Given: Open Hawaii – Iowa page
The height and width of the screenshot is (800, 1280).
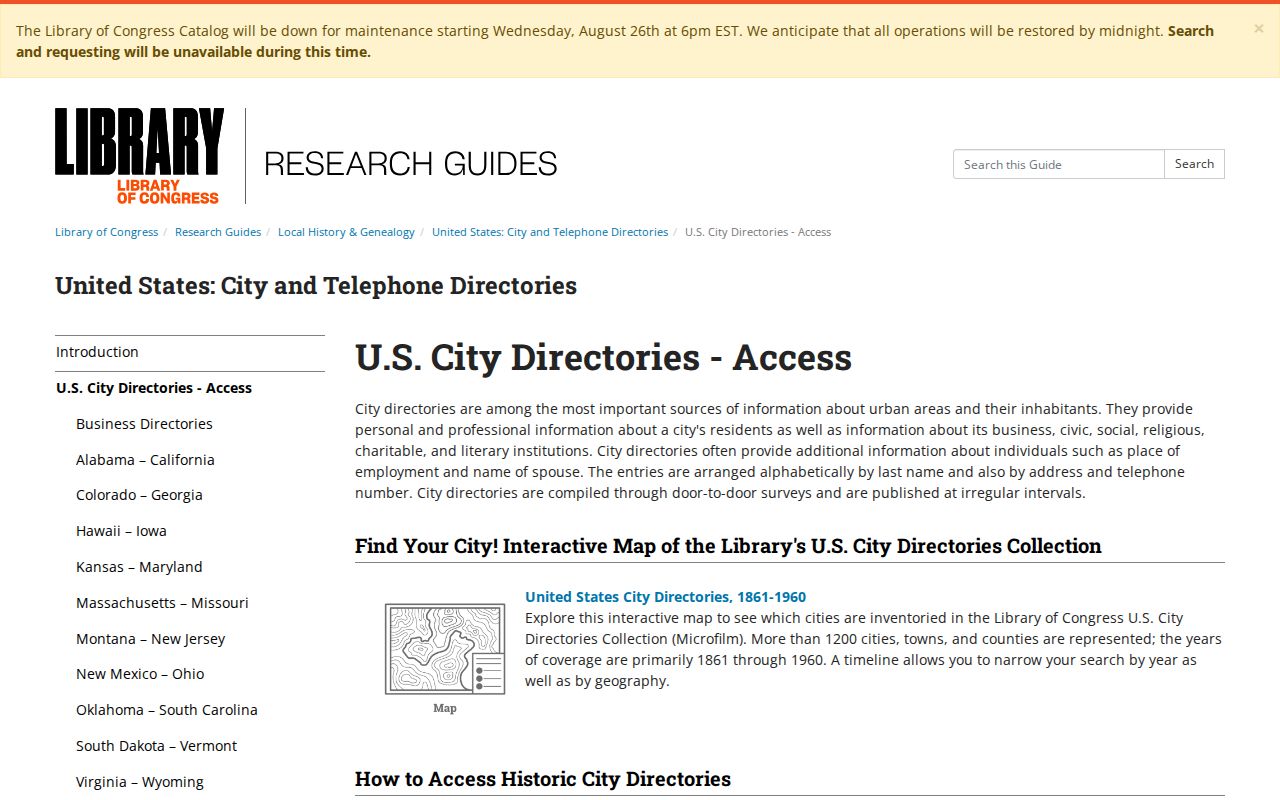Looking at the screenshot, I should tap(121, 531).
